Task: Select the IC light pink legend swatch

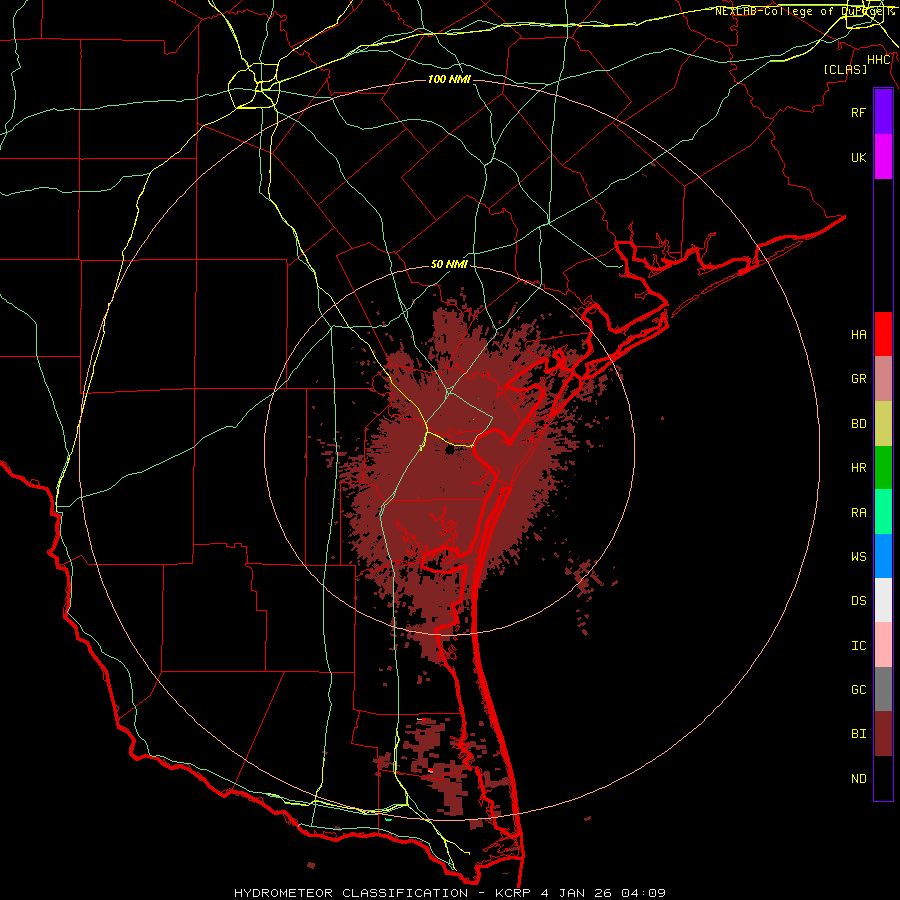Action: tap(883, 645)
